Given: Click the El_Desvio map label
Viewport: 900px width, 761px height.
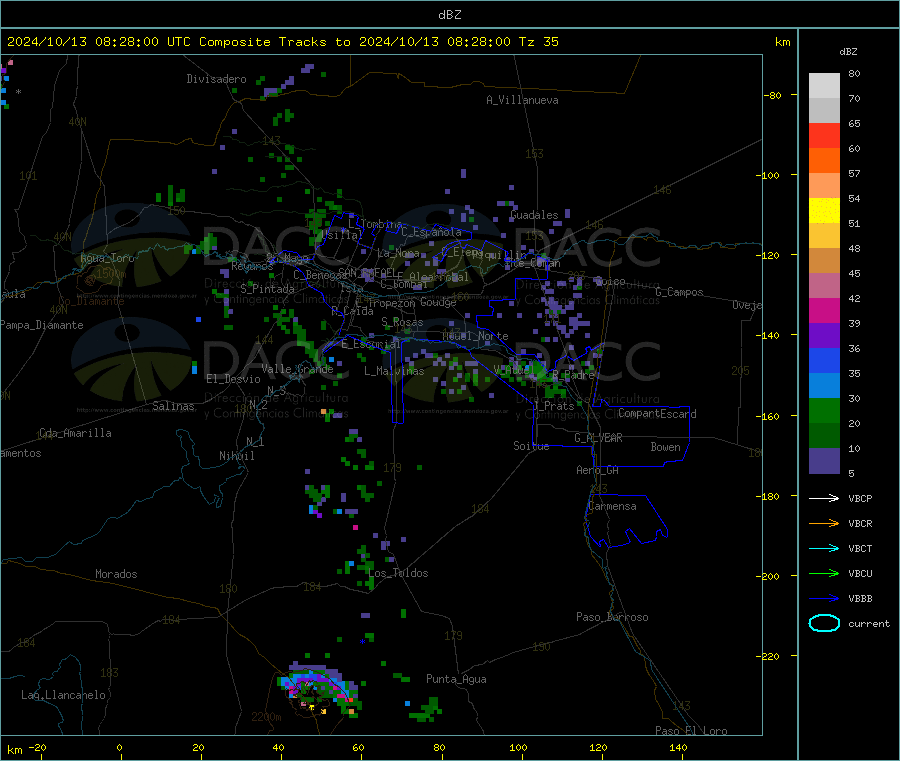Looking at the screenshot, I should point(233,379).
